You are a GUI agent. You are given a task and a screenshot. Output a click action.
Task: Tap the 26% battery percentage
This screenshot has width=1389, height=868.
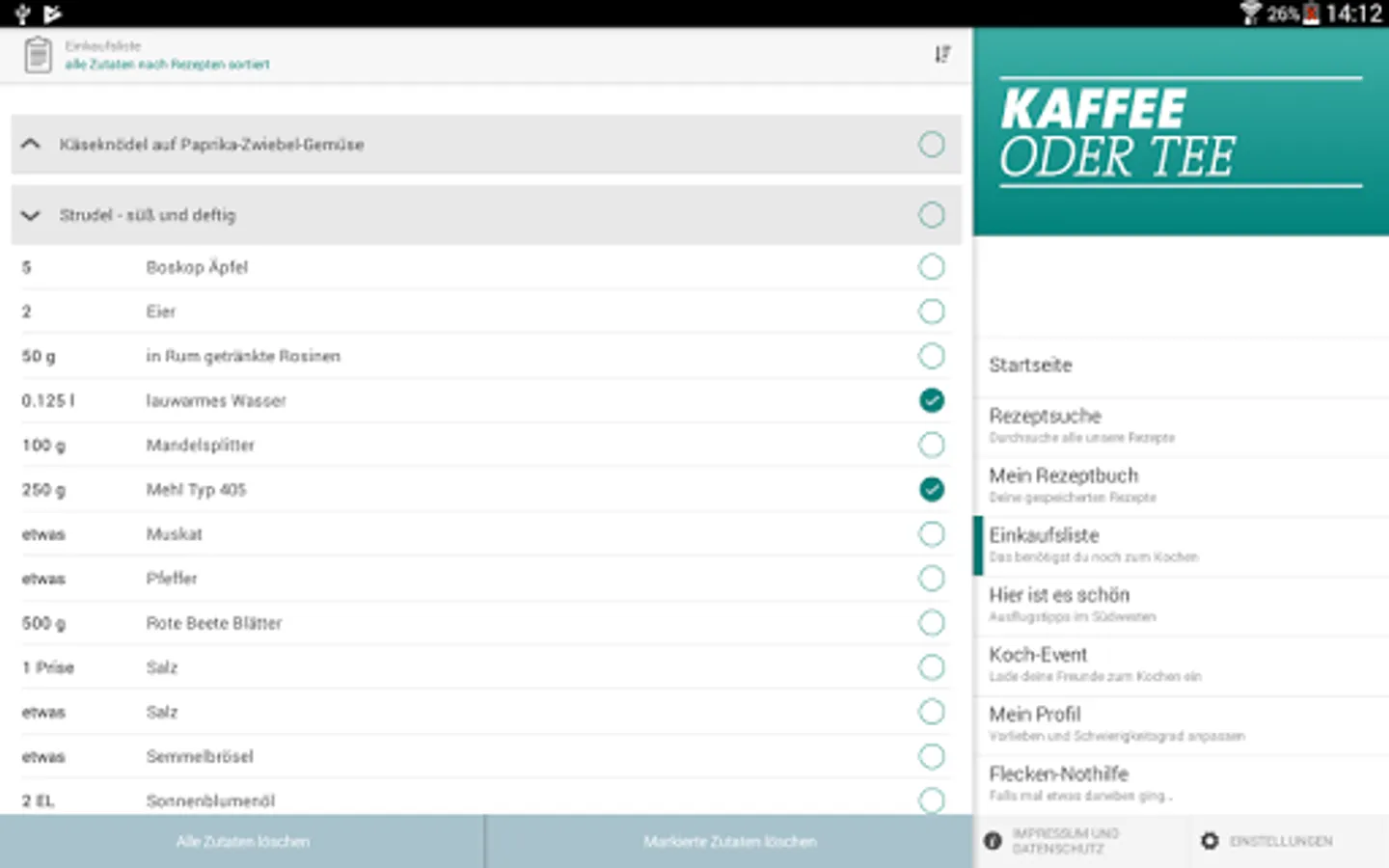point(1283,14)
